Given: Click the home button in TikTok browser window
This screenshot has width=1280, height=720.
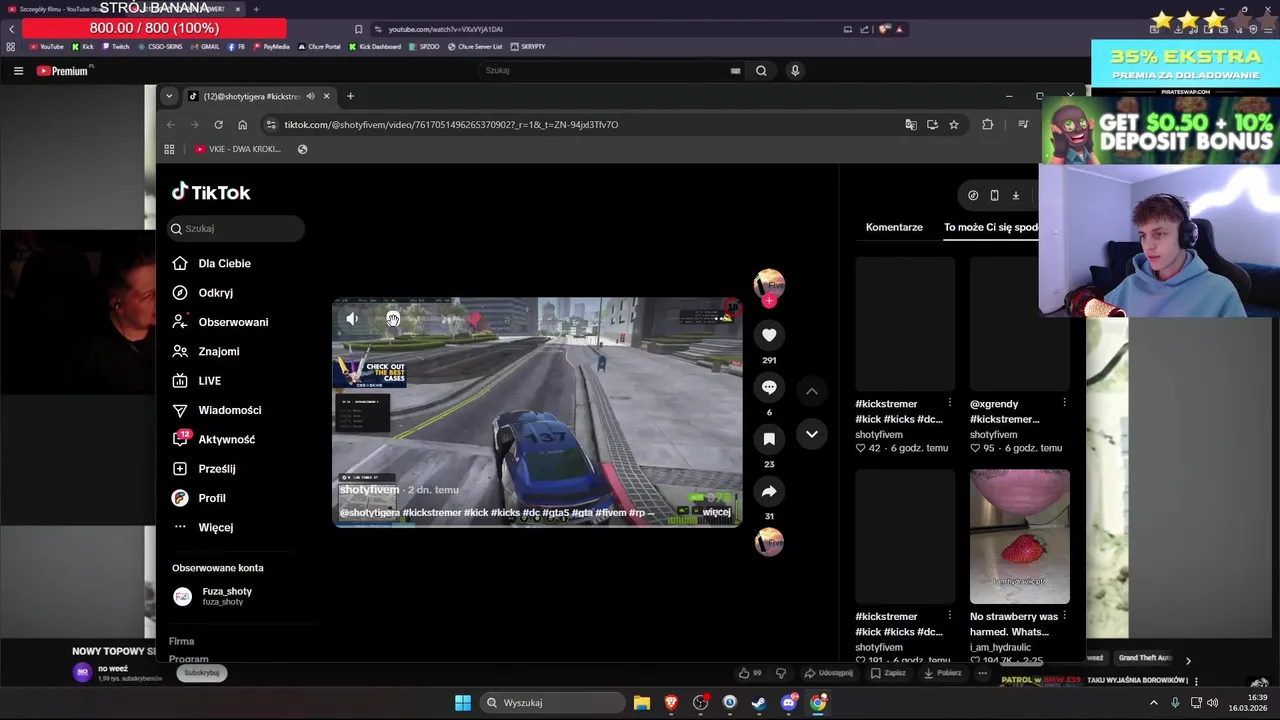Looking at the screenshot, I should [x=242, y=125].
